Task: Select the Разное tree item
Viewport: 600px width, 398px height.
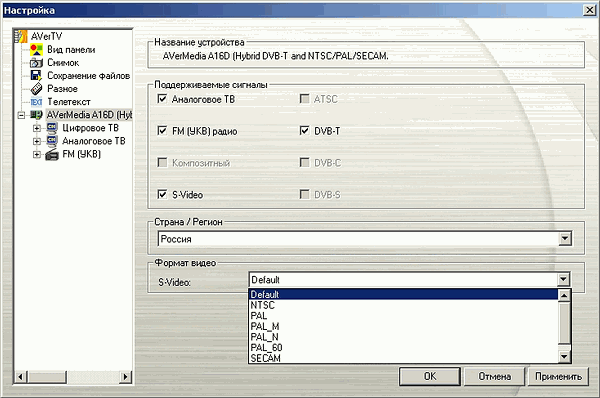Action: (62, 89)
